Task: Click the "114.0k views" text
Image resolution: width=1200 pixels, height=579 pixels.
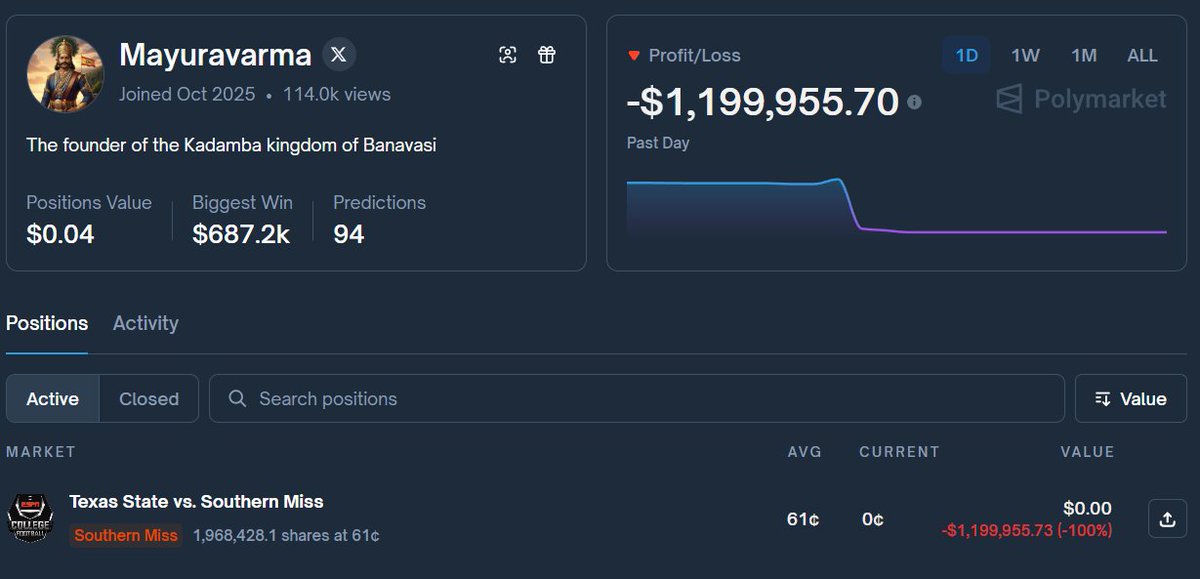Action: coord(337,95)
